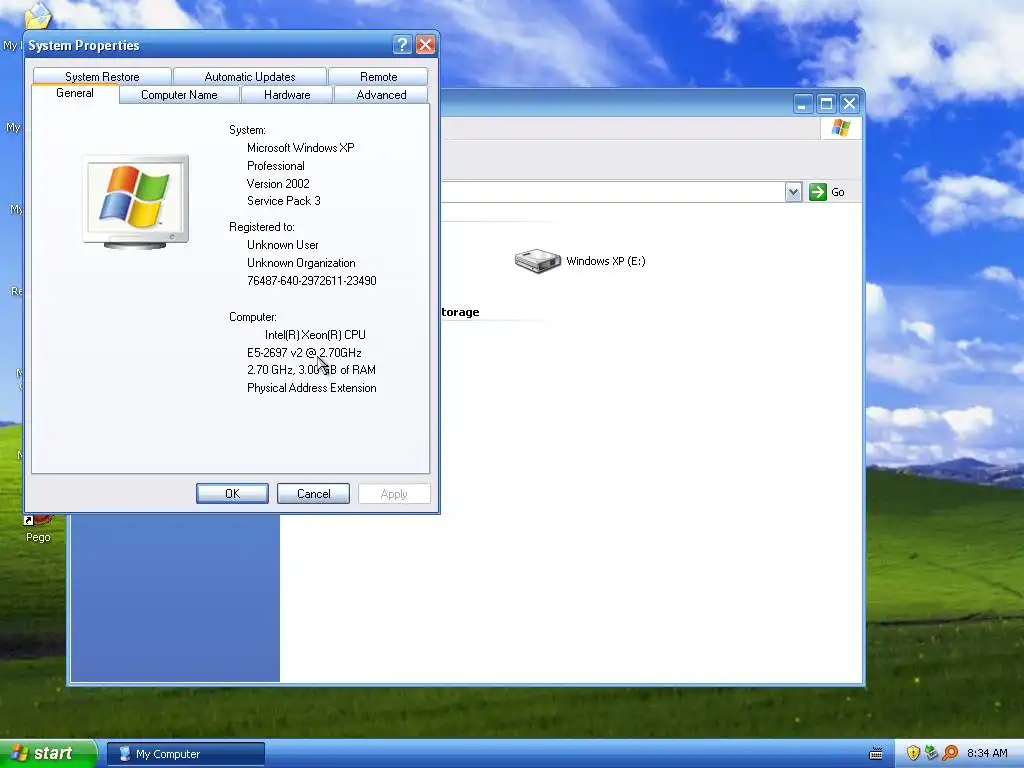Screen dimensions: 1024x768
Task: Click the green Go arrow button
Action: point(818,192)
